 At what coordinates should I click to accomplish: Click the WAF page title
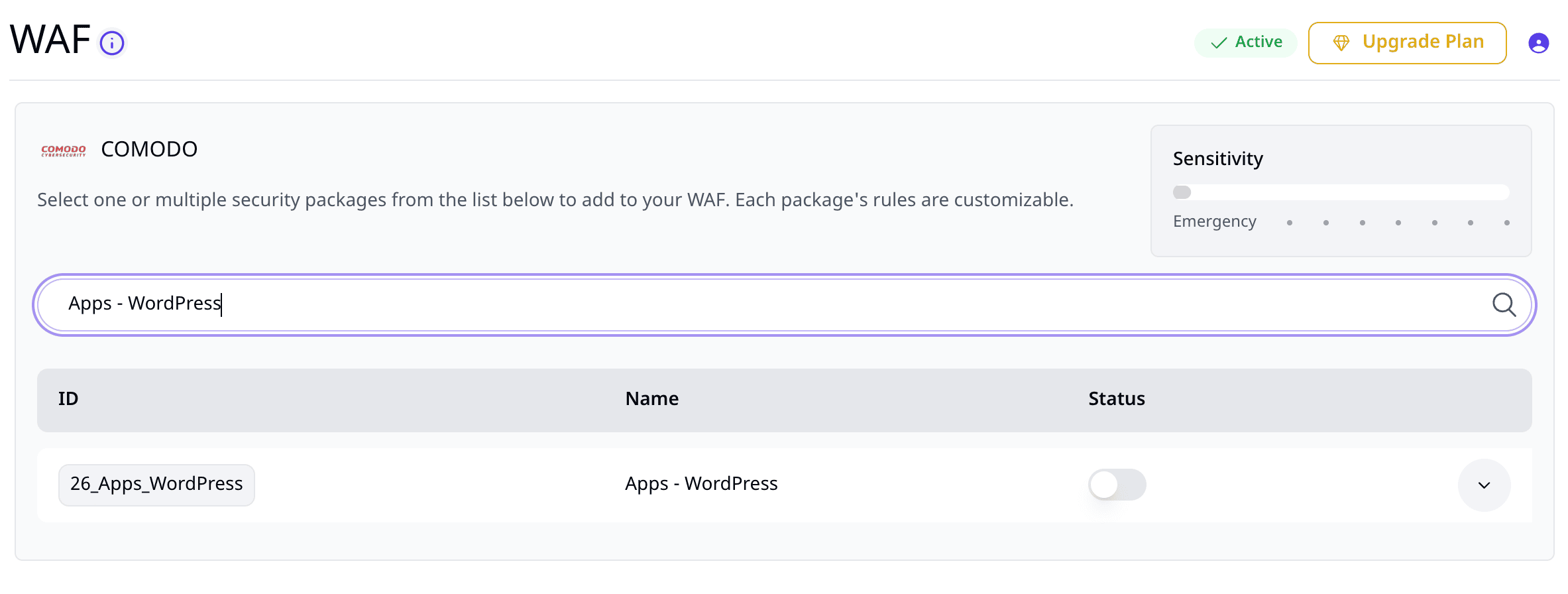point(50,40)
